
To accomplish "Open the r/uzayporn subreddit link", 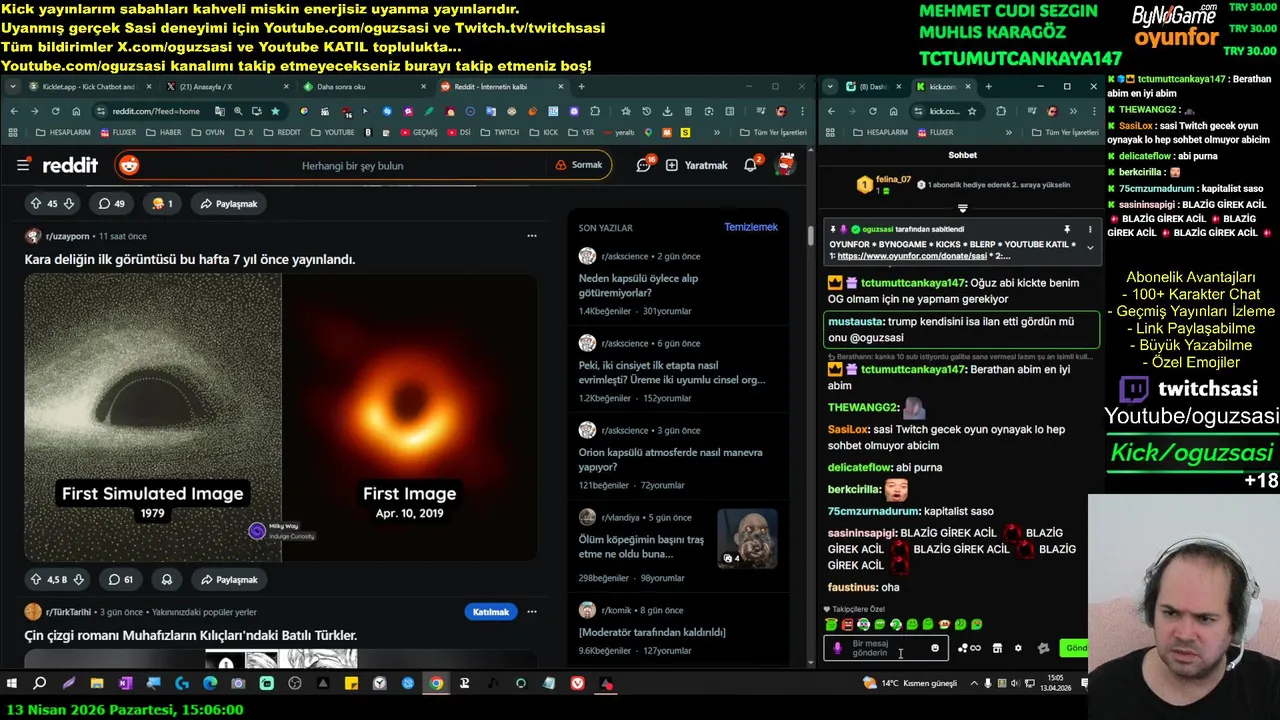I will click(67, 236).
